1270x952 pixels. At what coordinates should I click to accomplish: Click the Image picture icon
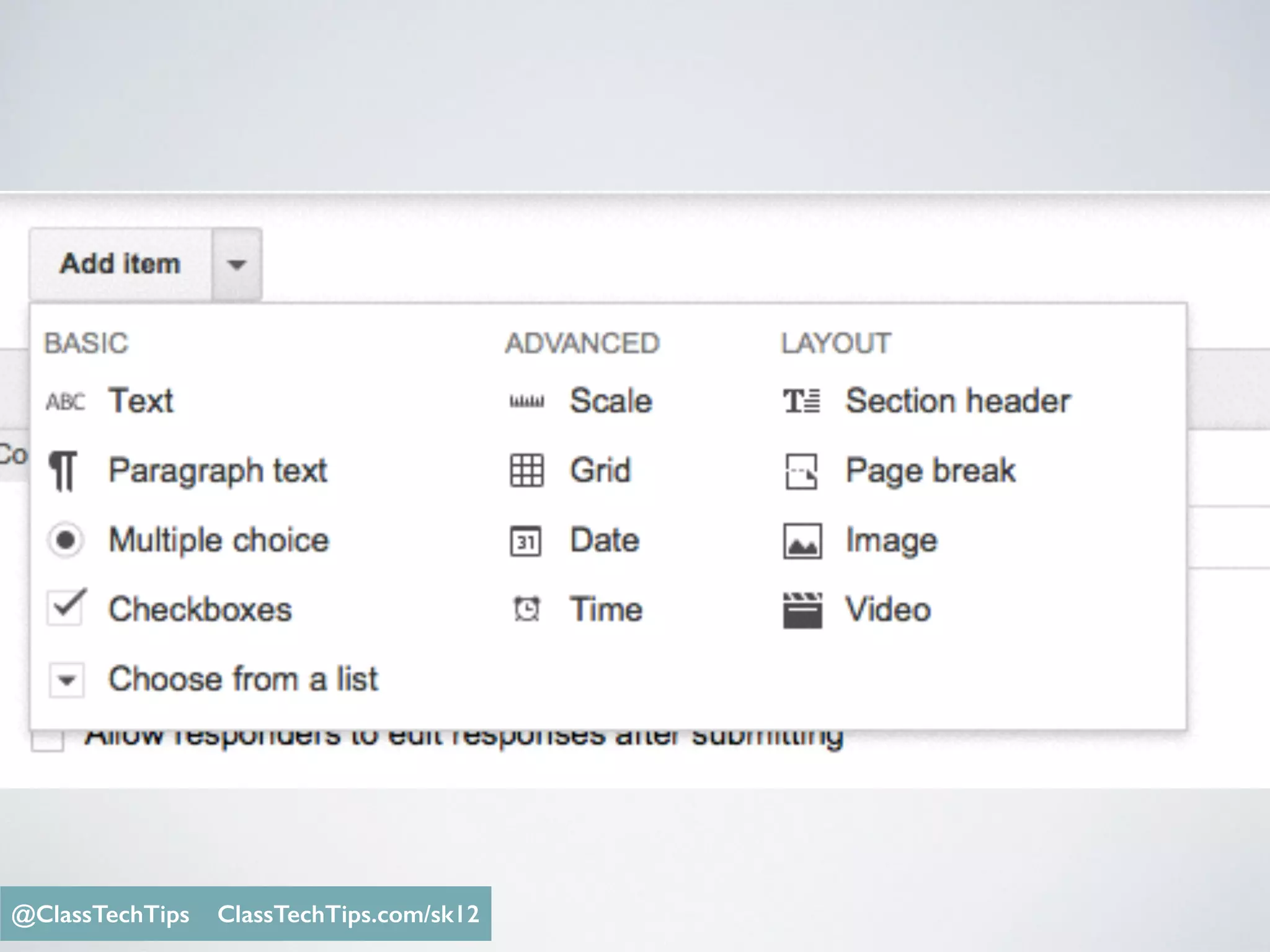pos(802,541)
